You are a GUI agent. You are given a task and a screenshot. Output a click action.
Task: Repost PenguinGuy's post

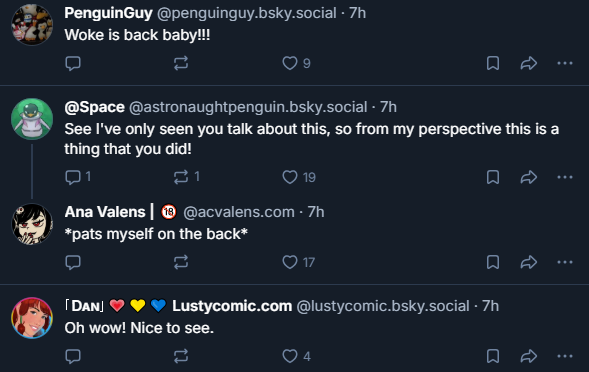(181, 63)
